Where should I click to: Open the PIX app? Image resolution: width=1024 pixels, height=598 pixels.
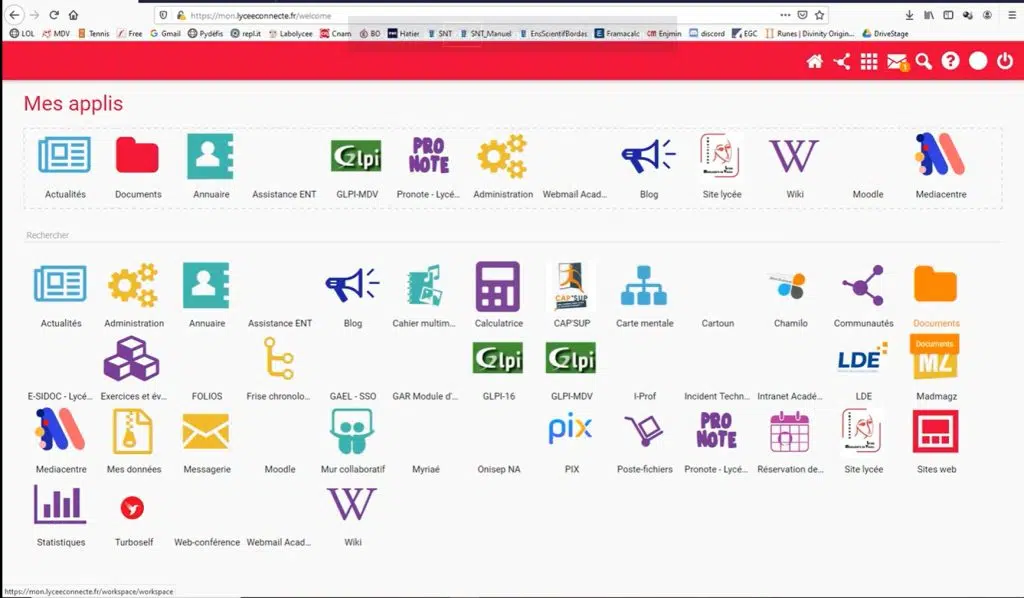(570, 429)
